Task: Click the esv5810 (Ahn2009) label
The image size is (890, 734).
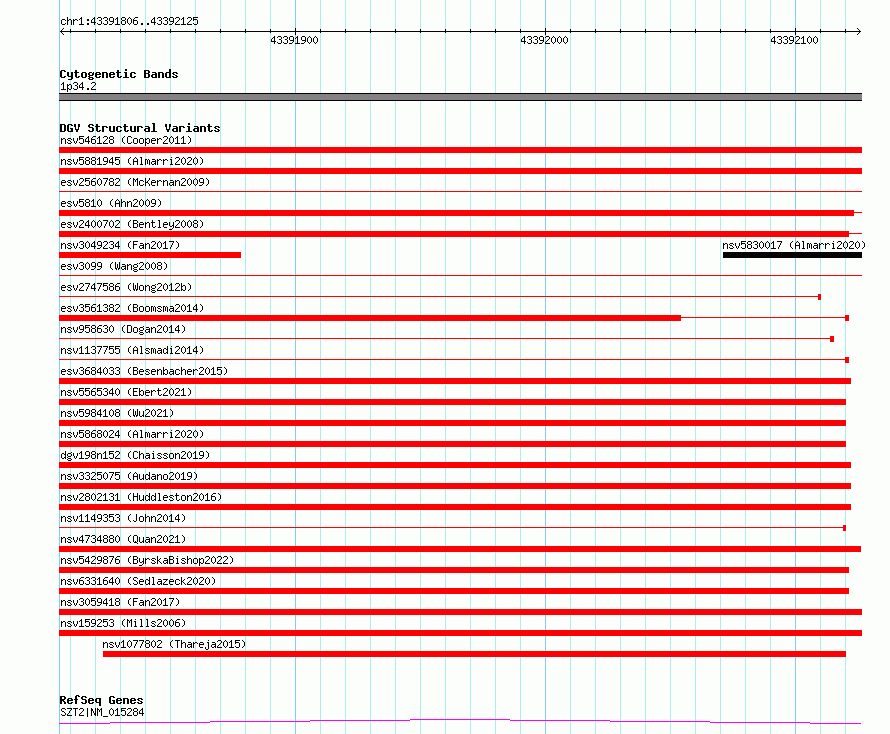Action: click(111, 203)
